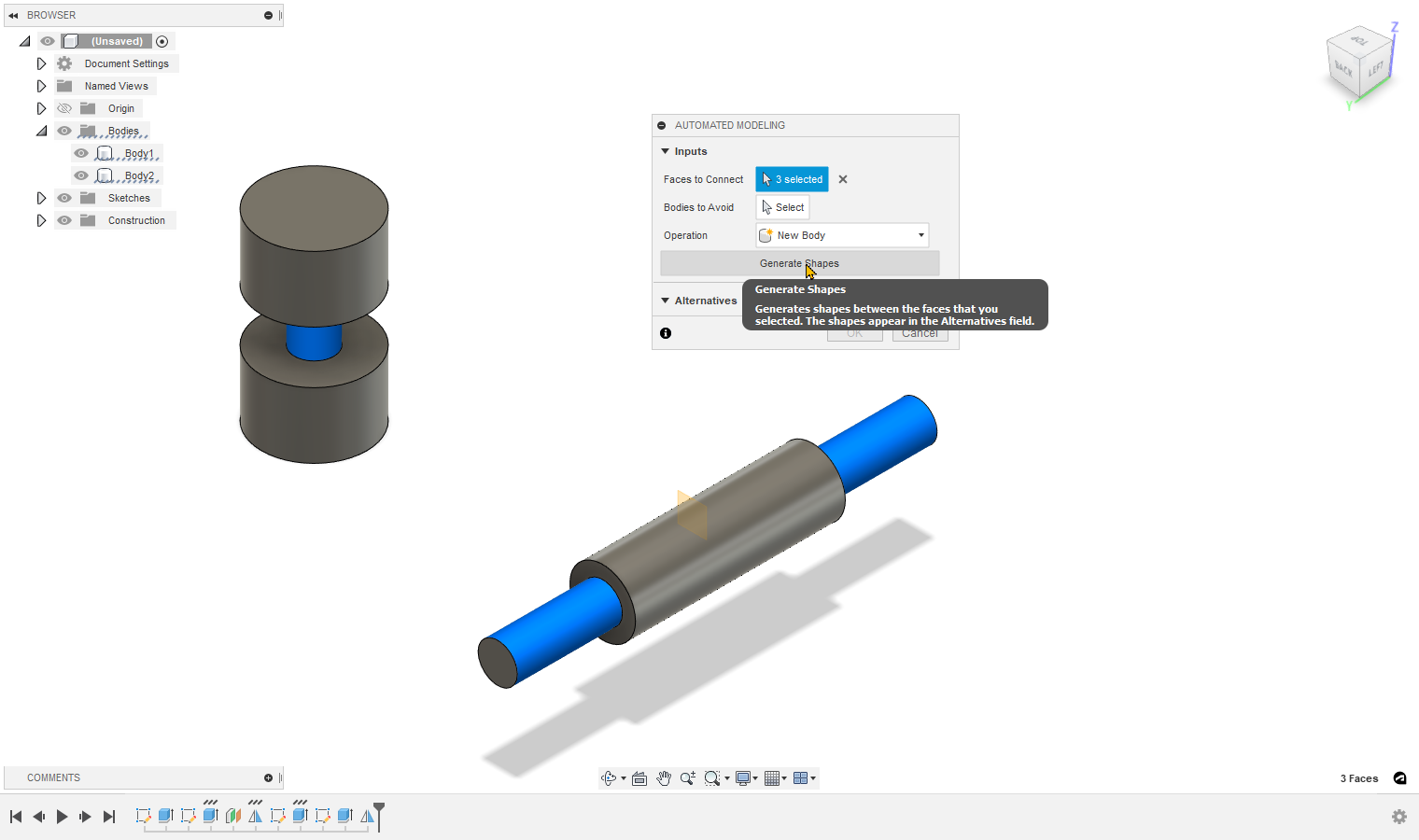
Task: Show the hidden Origin folder
Action: pos(64,108)
